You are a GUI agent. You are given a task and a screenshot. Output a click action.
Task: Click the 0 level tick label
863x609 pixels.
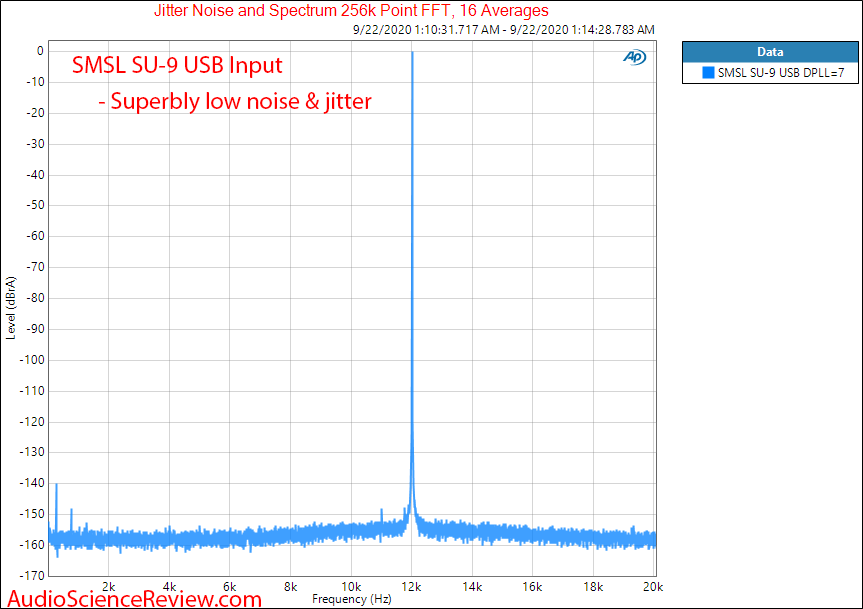(40, 51)
